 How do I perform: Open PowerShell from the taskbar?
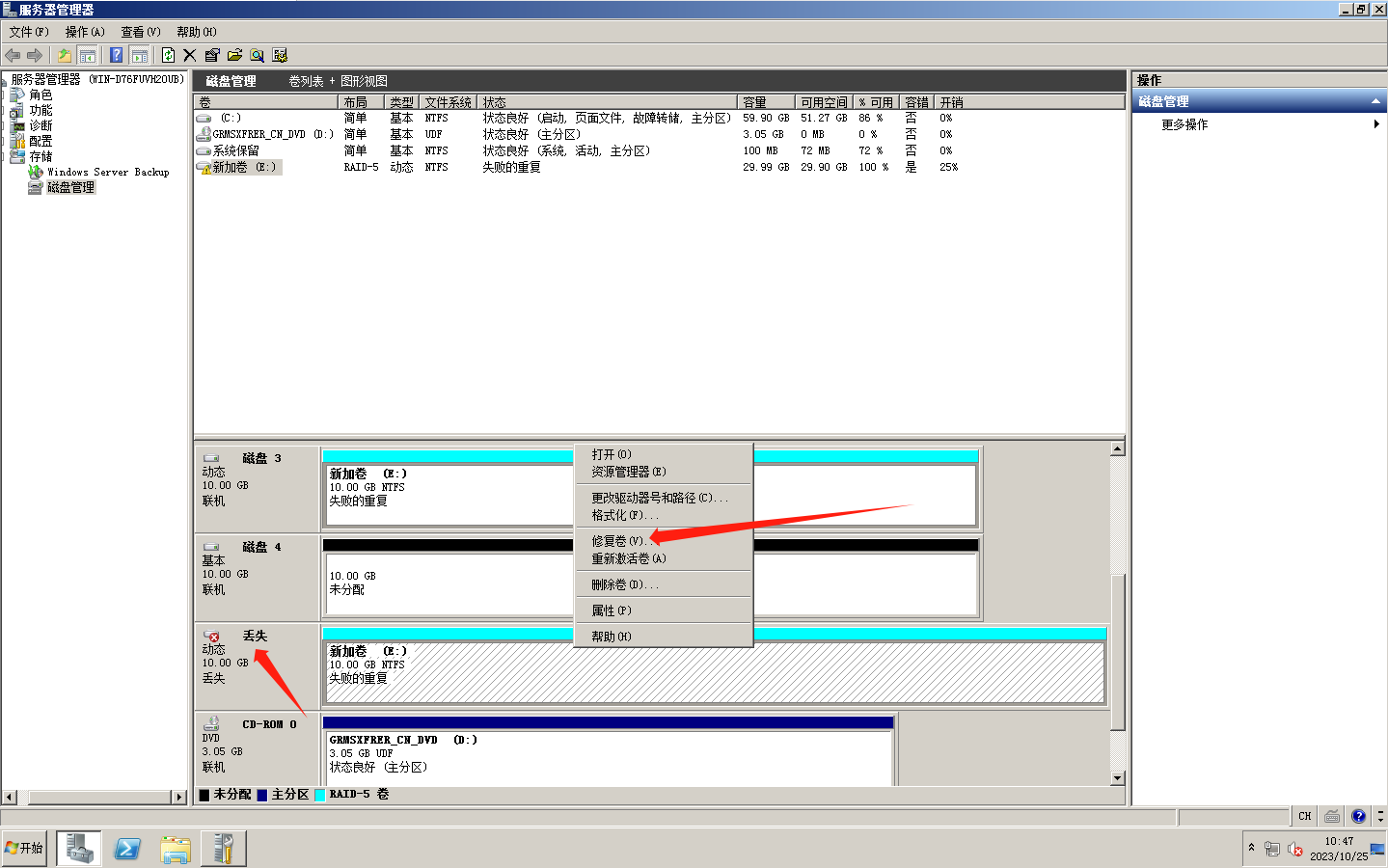tap(126, 849)
